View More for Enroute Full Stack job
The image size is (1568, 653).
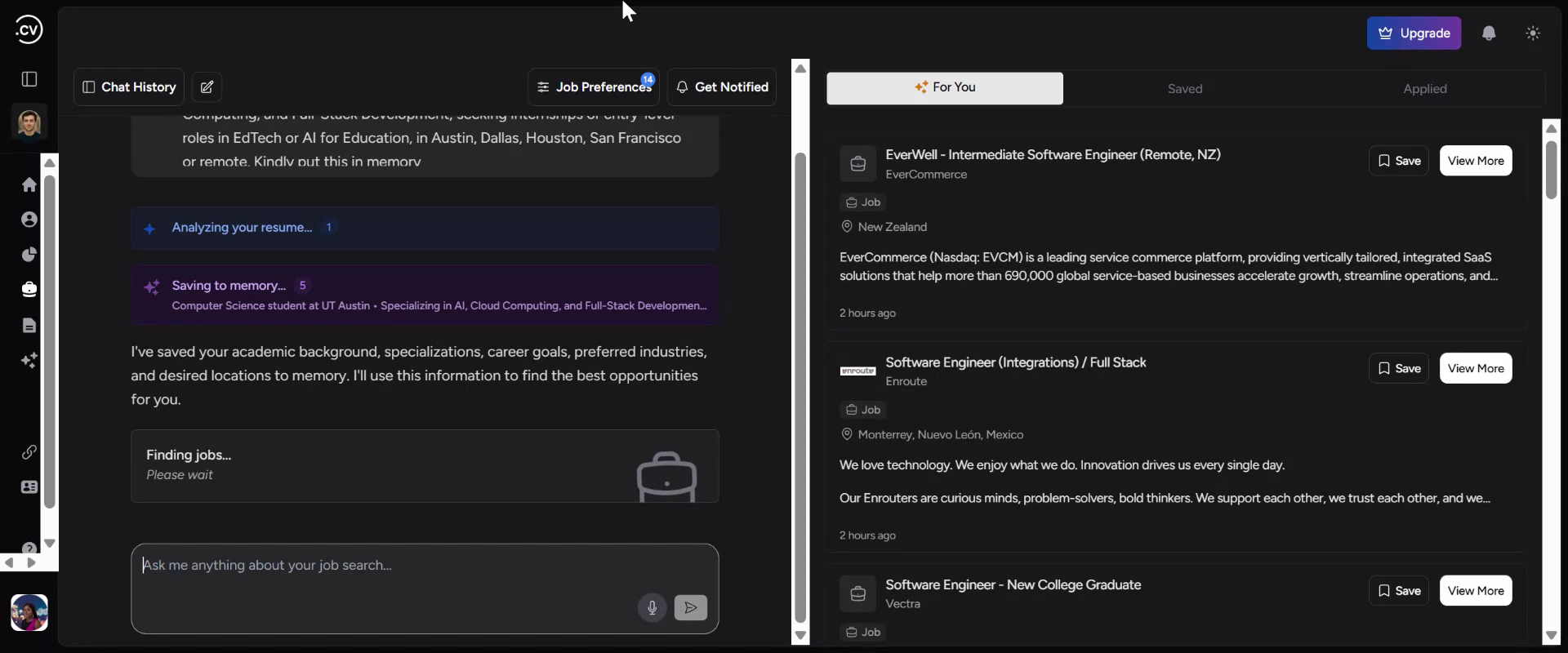coord(1476,368)
